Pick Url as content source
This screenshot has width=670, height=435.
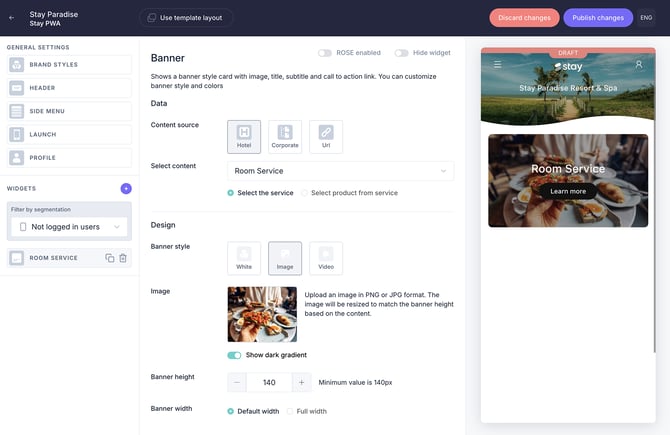click(x=326, y=137)
